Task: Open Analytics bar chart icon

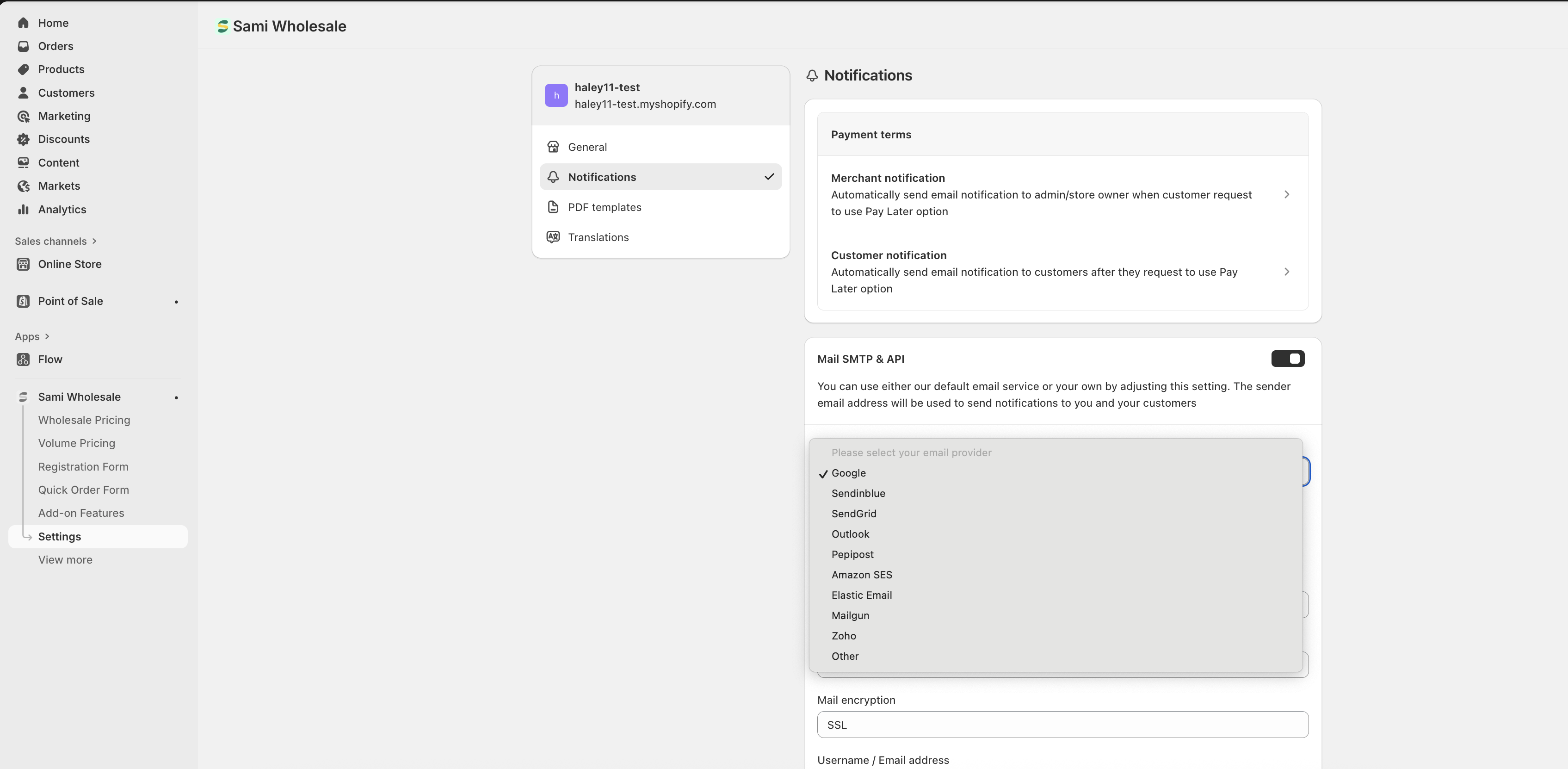Action: (x=23, y=210)
